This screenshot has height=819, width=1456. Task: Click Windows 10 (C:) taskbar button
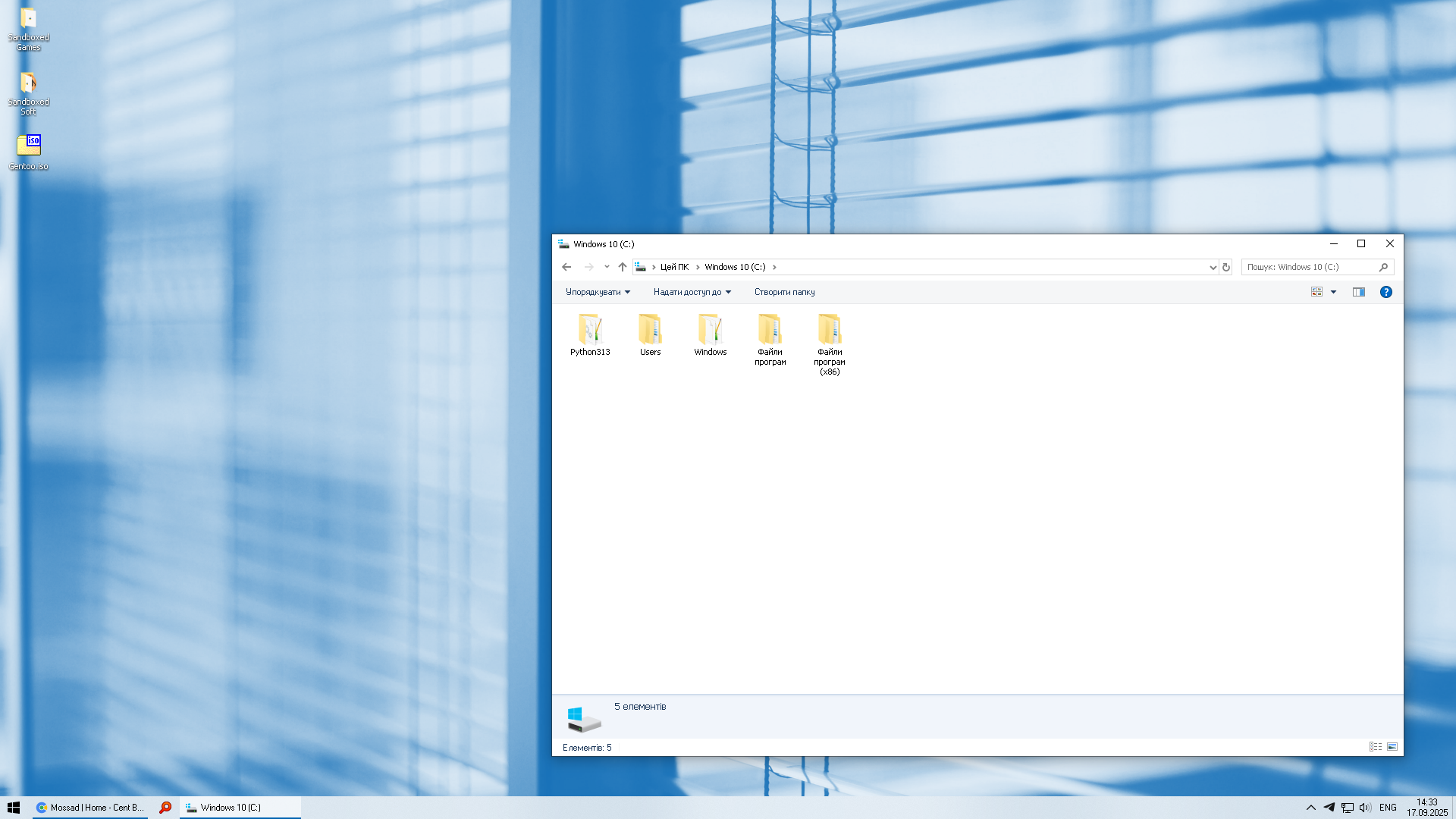click(x=240, y=808)
